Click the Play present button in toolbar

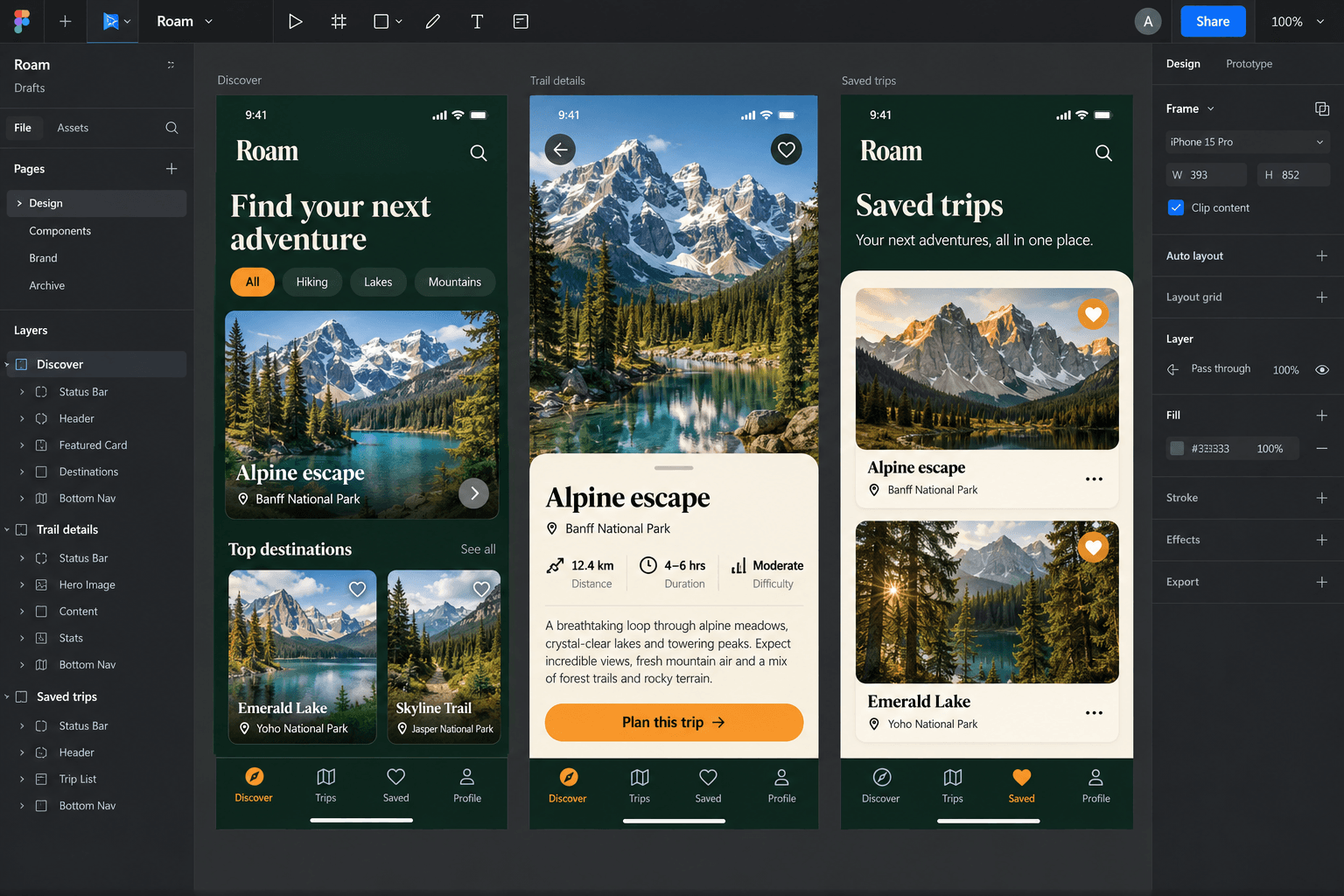[295, 21]
